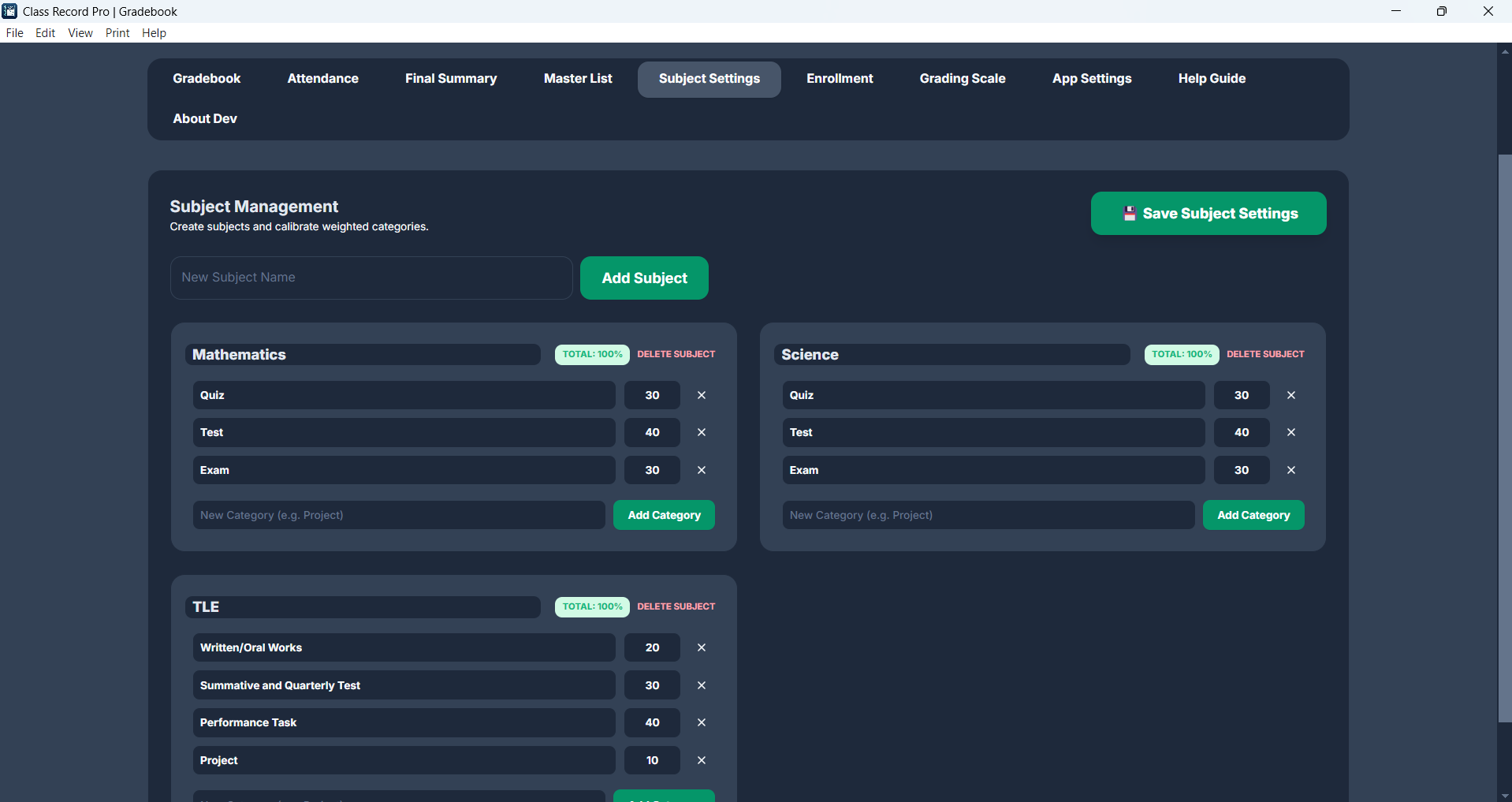Screen dimensions: 1512x802
Task: Click the vertical scrollbar thumb
Action: coord(1504,438)
